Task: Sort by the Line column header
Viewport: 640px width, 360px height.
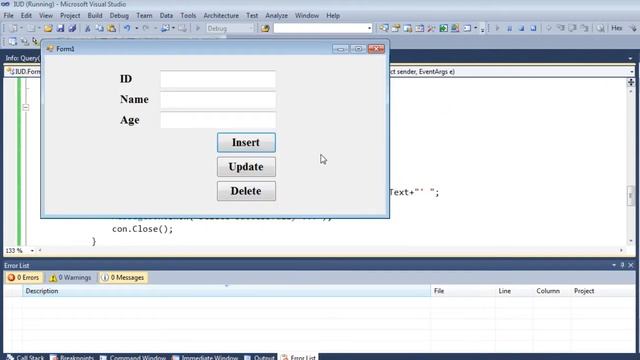Action: (x=514, y=291)
